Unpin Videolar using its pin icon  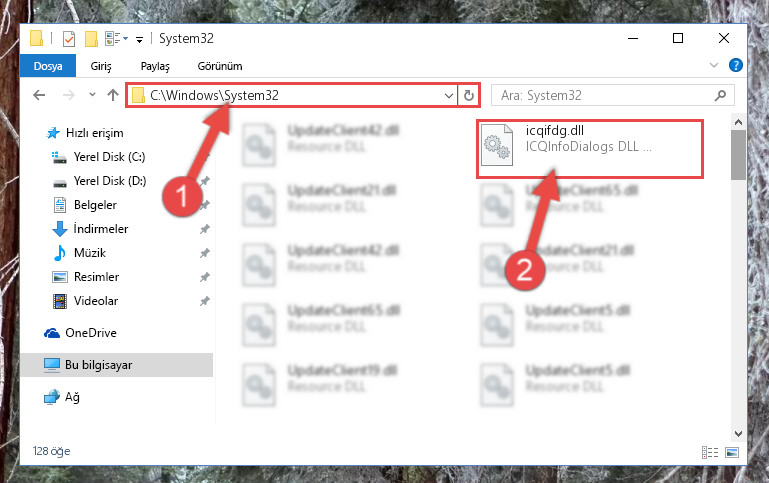coord(205,301)
